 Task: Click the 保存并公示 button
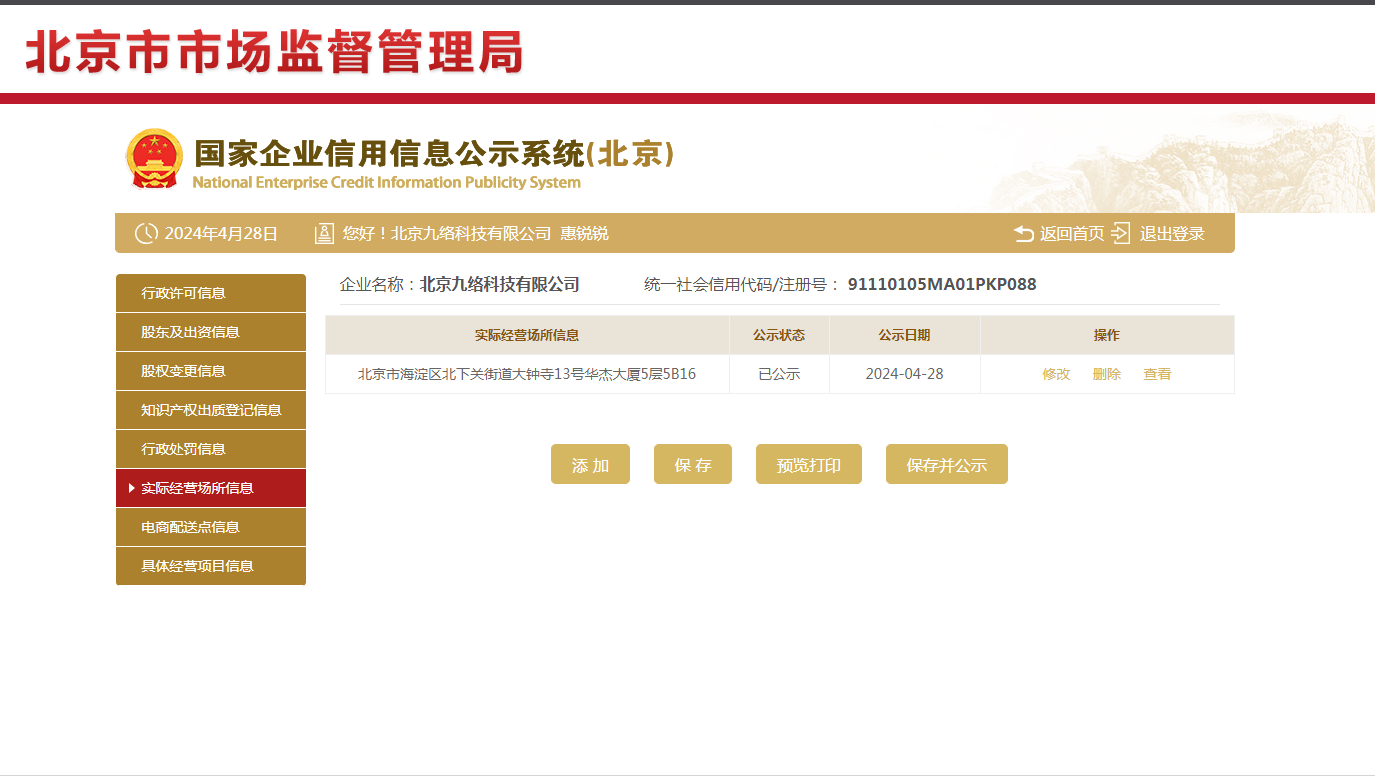[x=947, y=464]
